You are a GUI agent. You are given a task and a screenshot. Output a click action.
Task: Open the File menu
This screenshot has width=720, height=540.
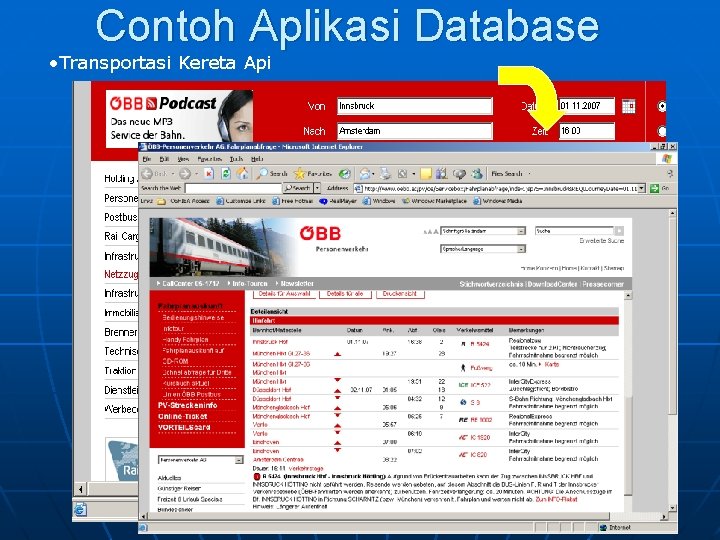(x=147, y=159)
